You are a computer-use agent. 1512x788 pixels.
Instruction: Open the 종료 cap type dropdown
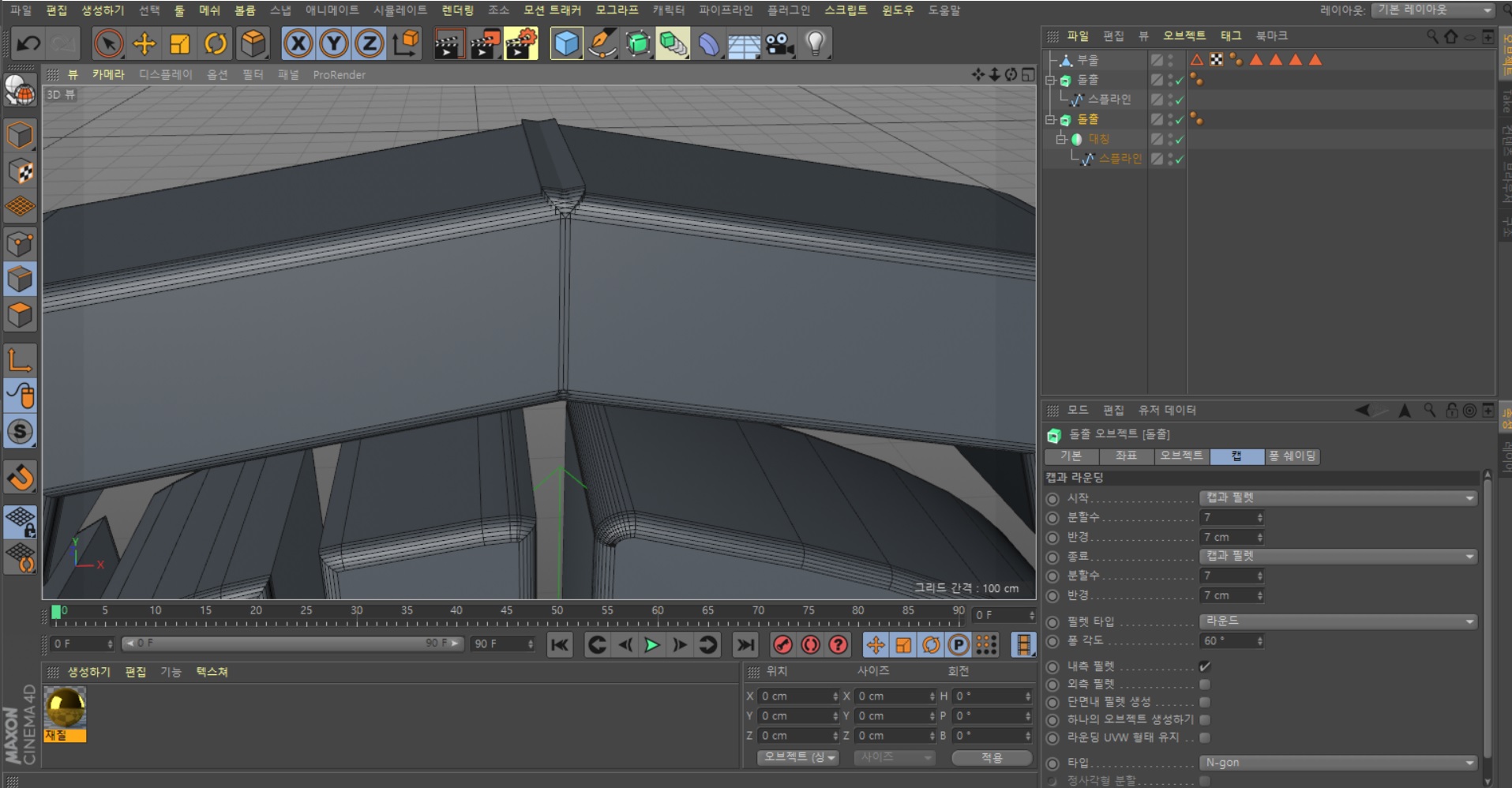[1338, 557]
